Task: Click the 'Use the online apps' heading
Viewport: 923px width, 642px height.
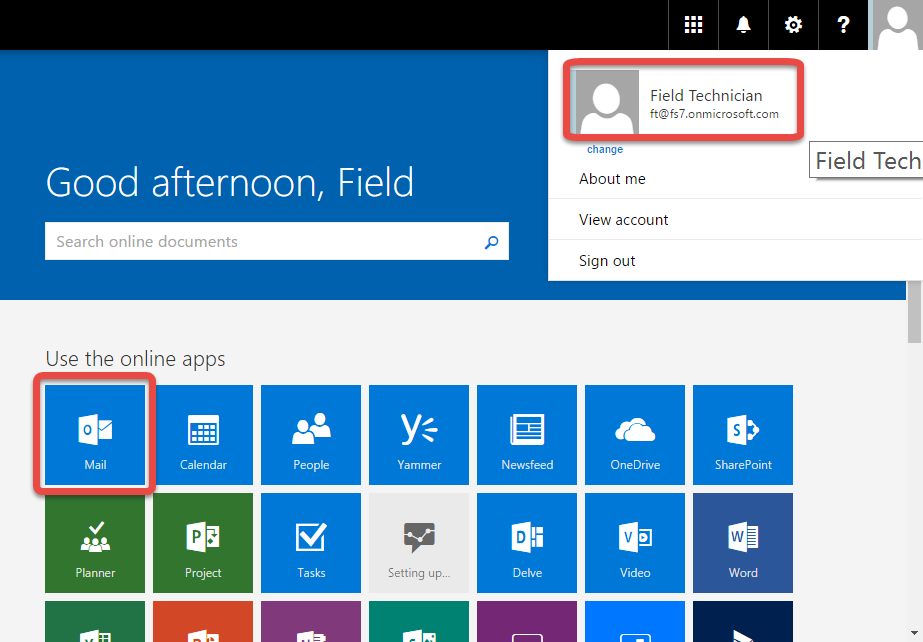Action: (135, 359)
